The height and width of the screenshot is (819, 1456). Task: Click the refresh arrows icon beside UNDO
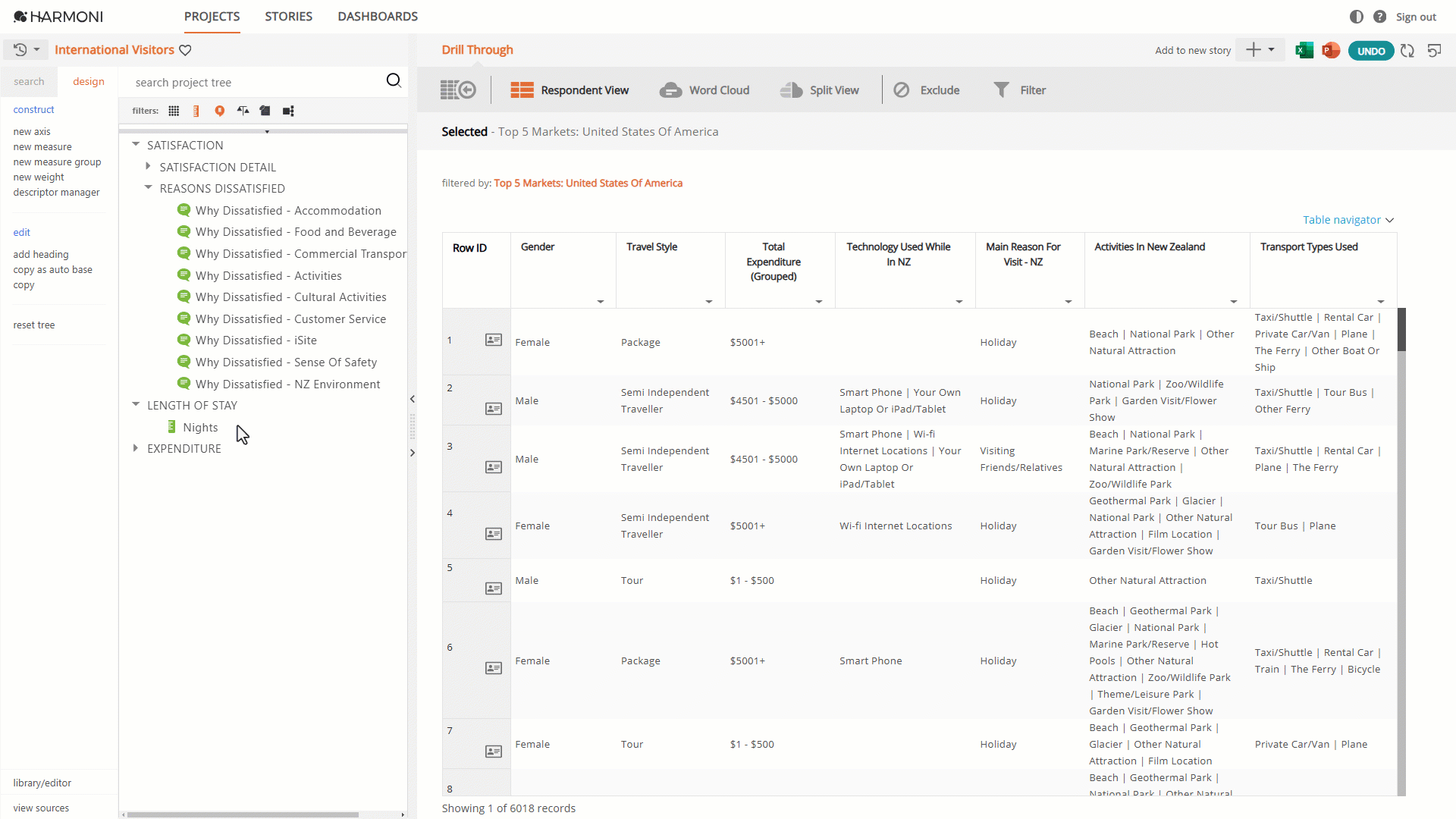(1407, 51)
